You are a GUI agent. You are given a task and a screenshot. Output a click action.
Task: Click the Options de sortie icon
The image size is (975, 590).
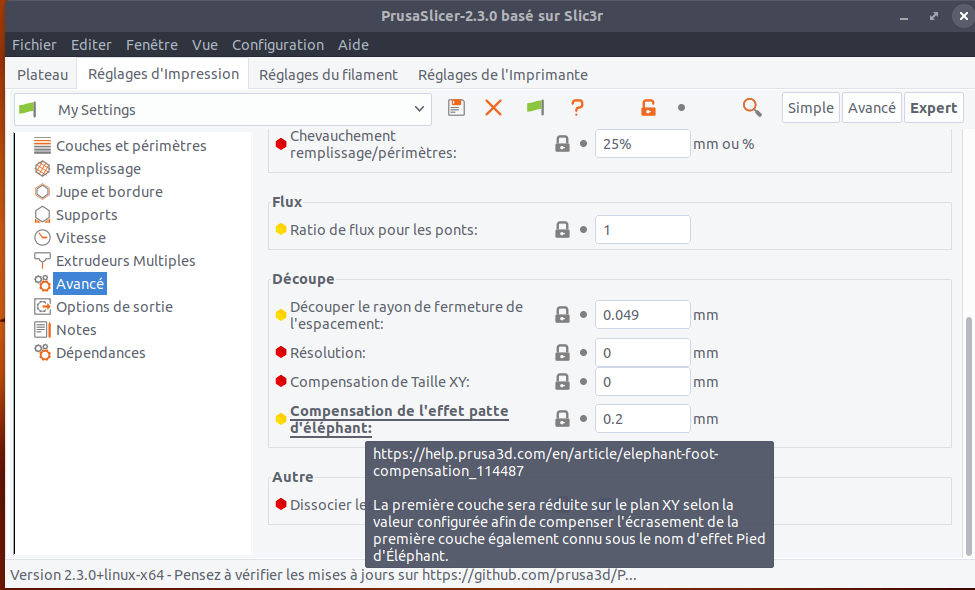(x=42, y=307)
